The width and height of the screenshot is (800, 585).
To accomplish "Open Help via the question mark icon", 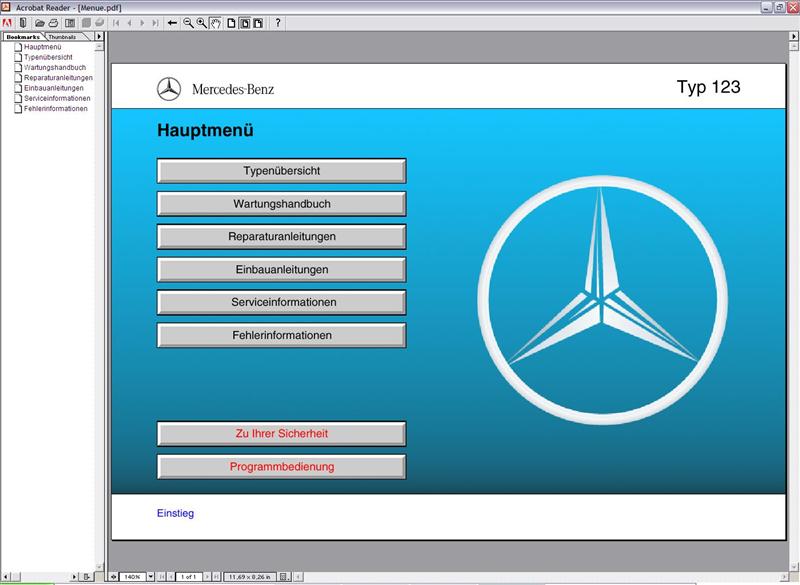I will tap(278, 23).
